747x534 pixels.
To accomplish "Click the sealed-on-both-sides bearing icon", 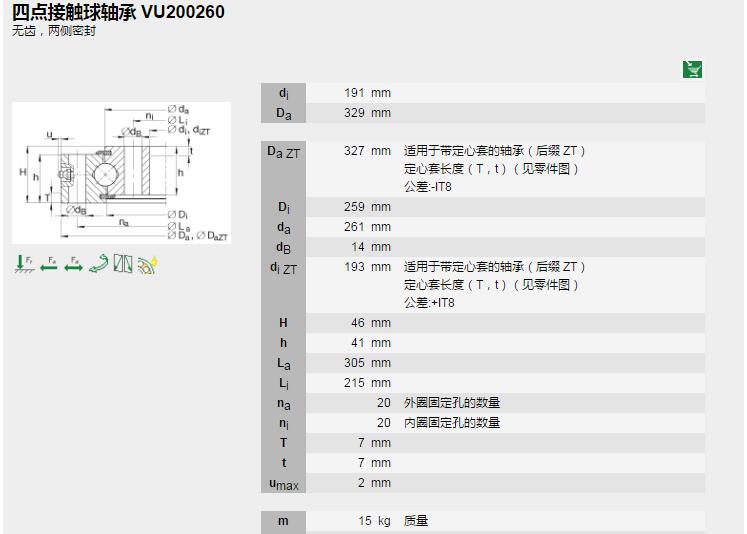I will [x=123, y=263].
